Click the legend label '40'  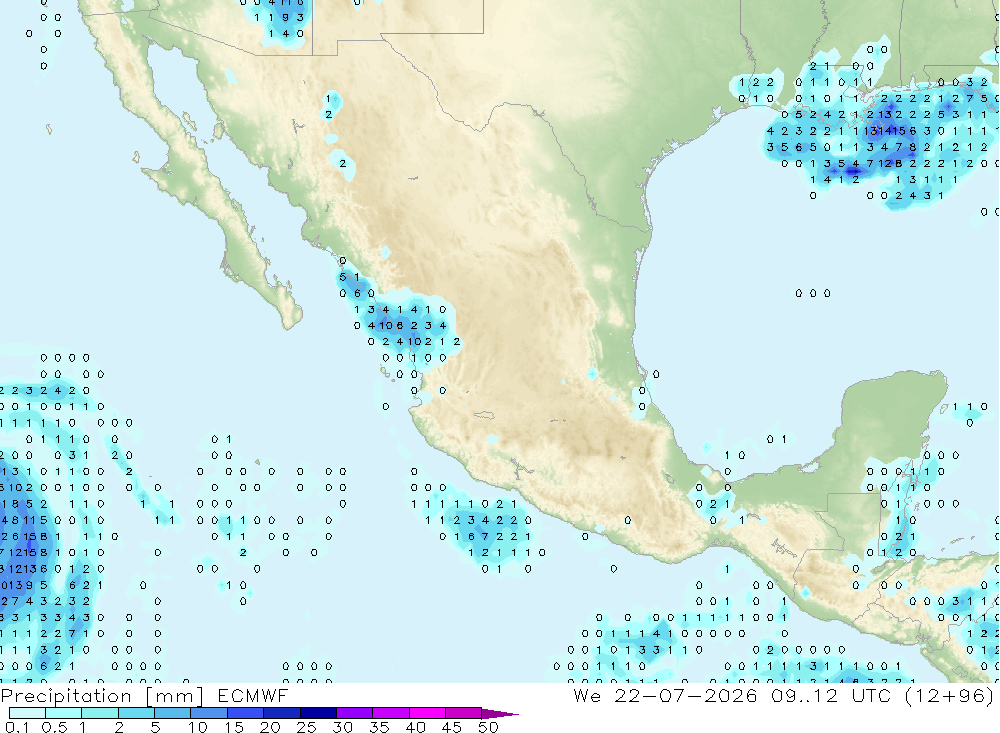pos(415,727)
